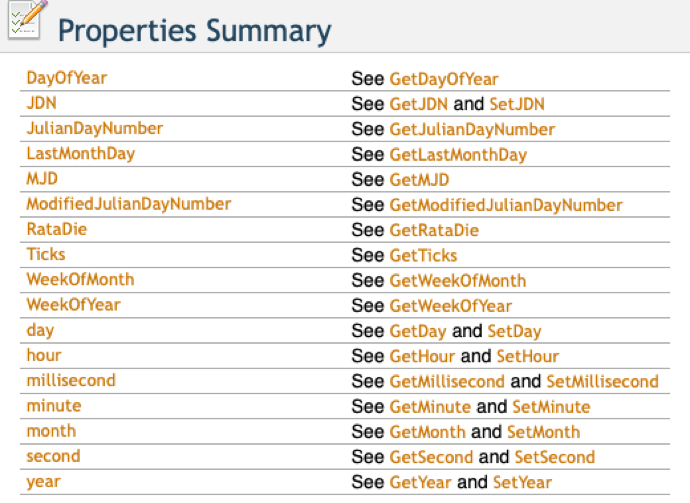Go to the SetMillisecond method link

pyautogui.click(x=602, y=381)
